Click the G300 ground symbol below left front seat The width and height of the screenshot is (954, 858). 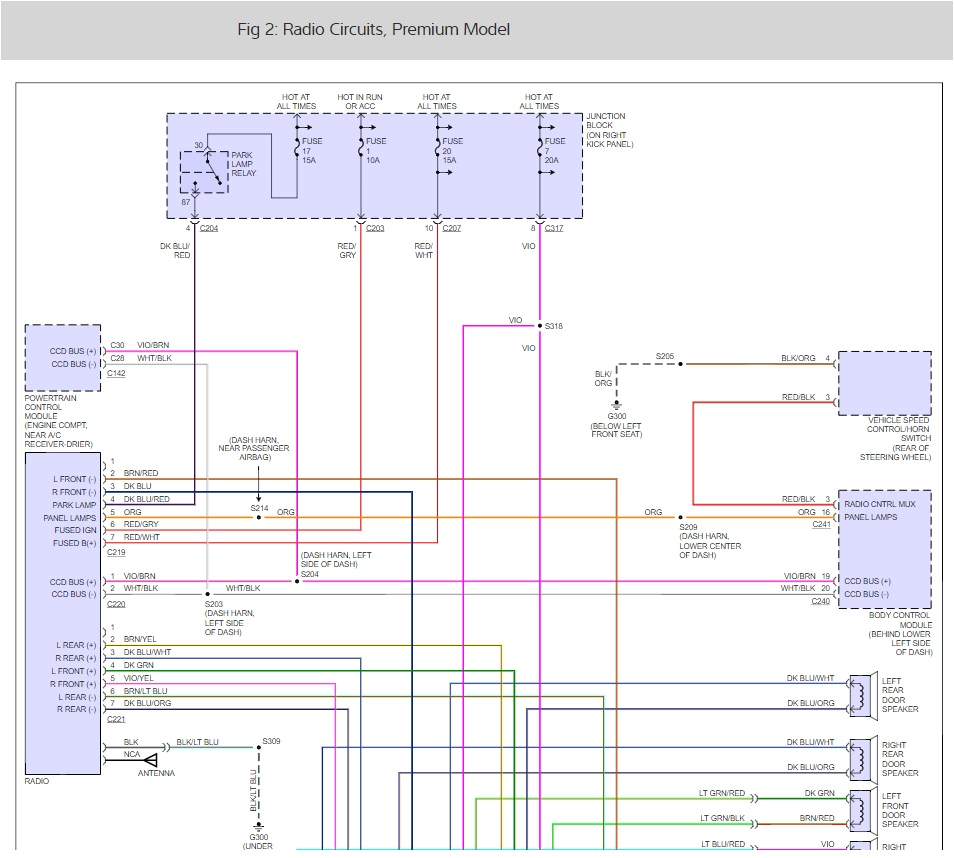pyautogui.click(x=617, y=406)
